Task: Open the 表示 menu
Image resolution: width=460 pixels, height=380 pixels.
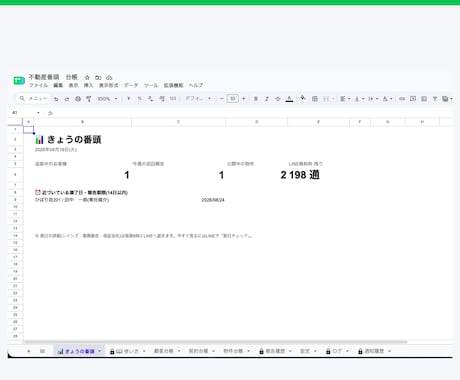Action: (x=73, y=85)
